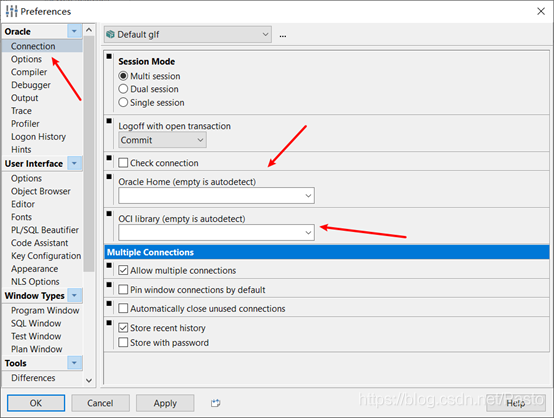554x418 pixels.
Task: Enable the Check connection checkbox
Action: (x=123, y=163)
